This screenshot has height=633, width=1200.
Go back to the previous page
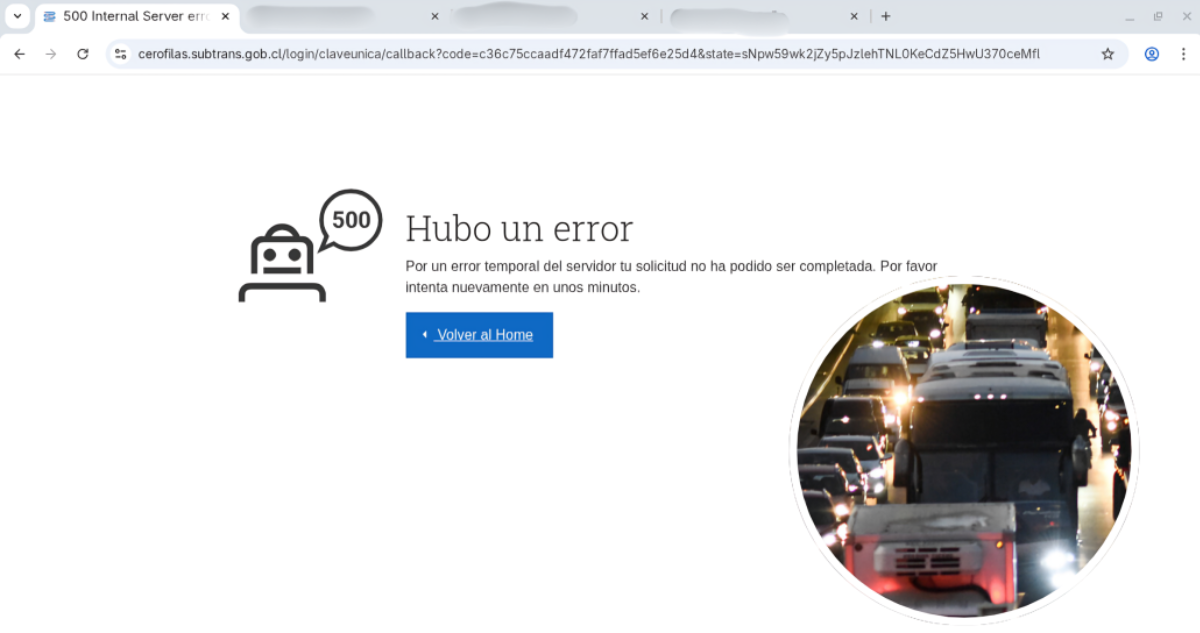[x=19, y=54]
